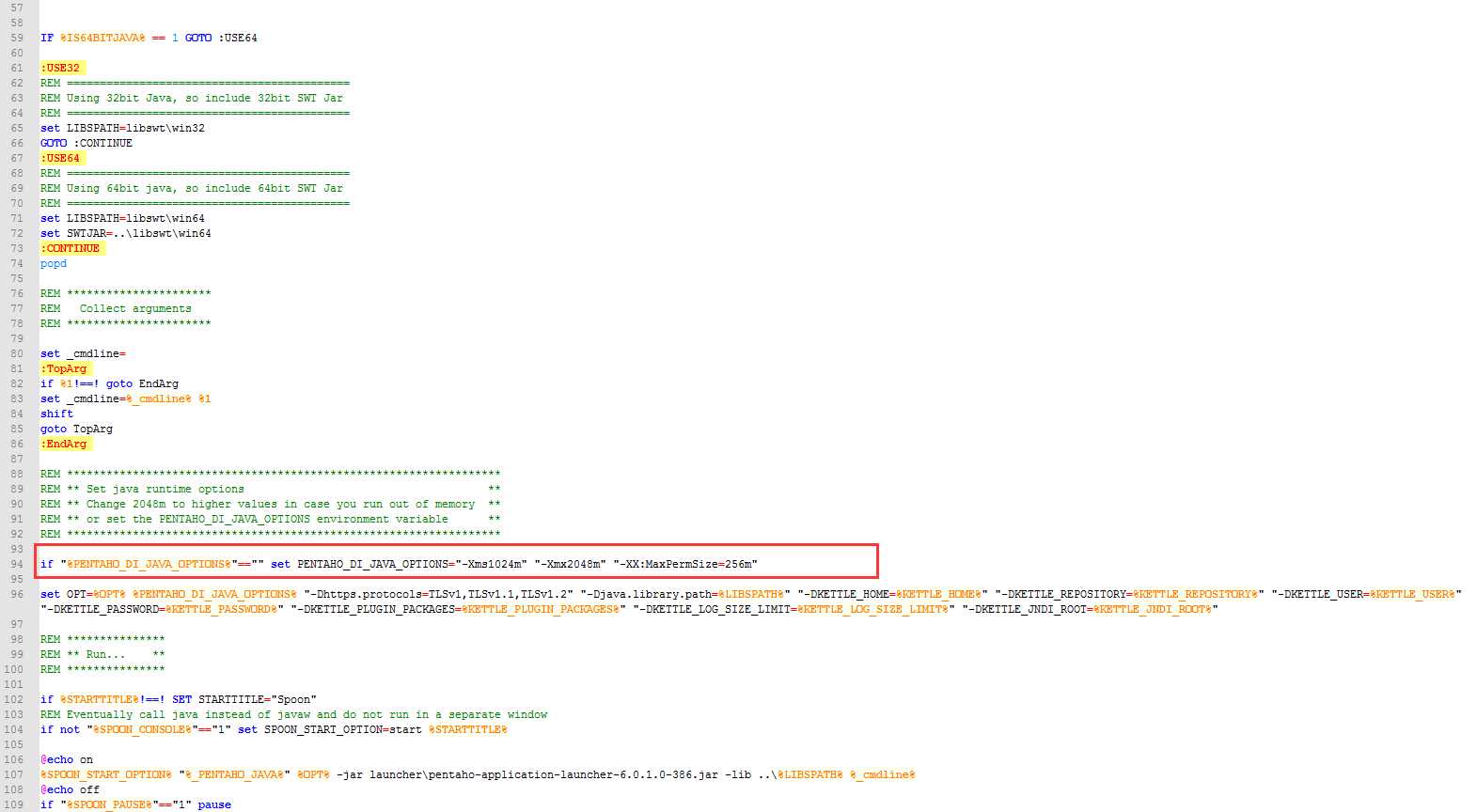The height and width of the screenshot is (812, 1477).
Task: Click 'GOTO :USE64' on line 59
Action: [221, 38]
